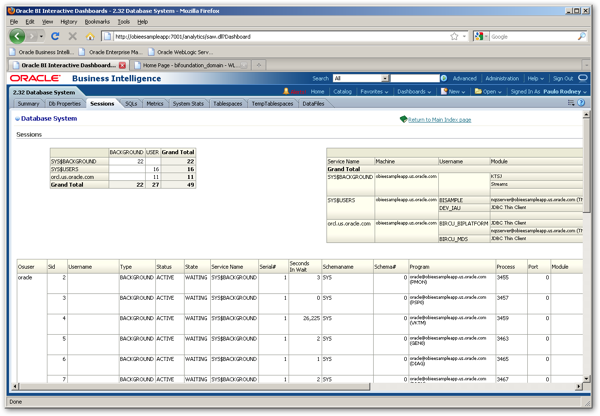Image resolution: width=600 pixels, height=416 pixels.
Task: Click the Catalog link
Action: tap(342, 91)
